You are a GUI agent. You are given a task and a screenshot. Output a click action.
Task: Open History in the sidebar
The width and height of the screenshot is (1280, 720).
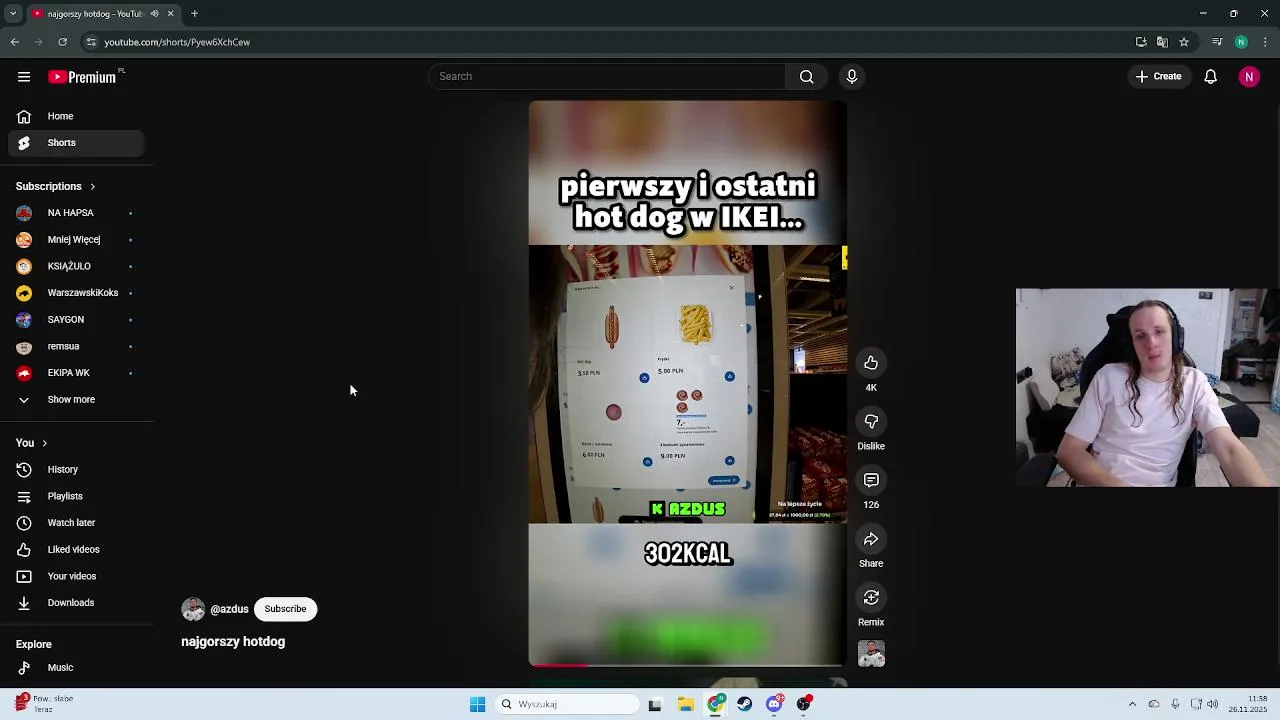(76, 470)
